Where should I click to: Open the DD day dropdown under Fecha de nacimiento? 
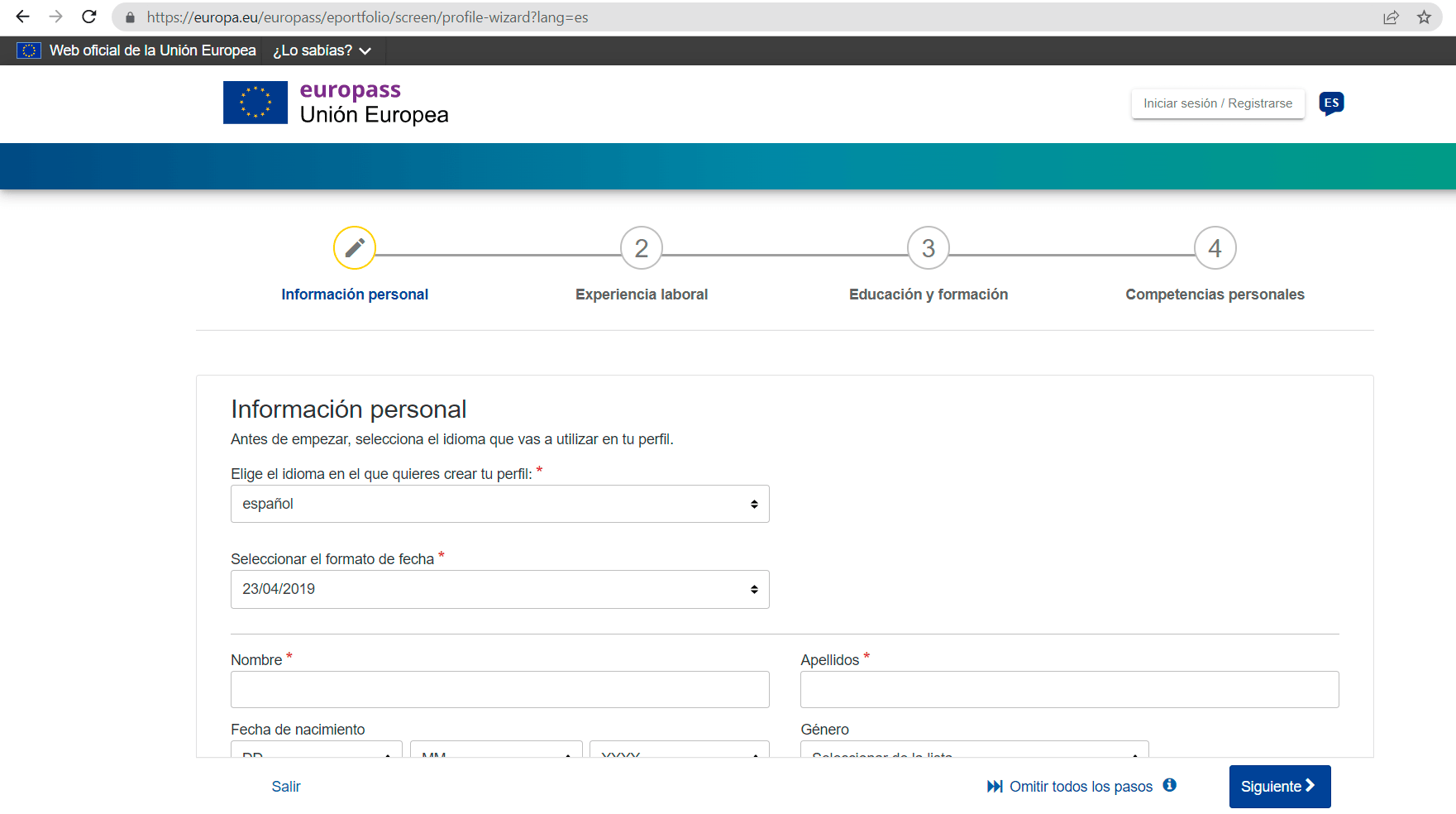316,754
